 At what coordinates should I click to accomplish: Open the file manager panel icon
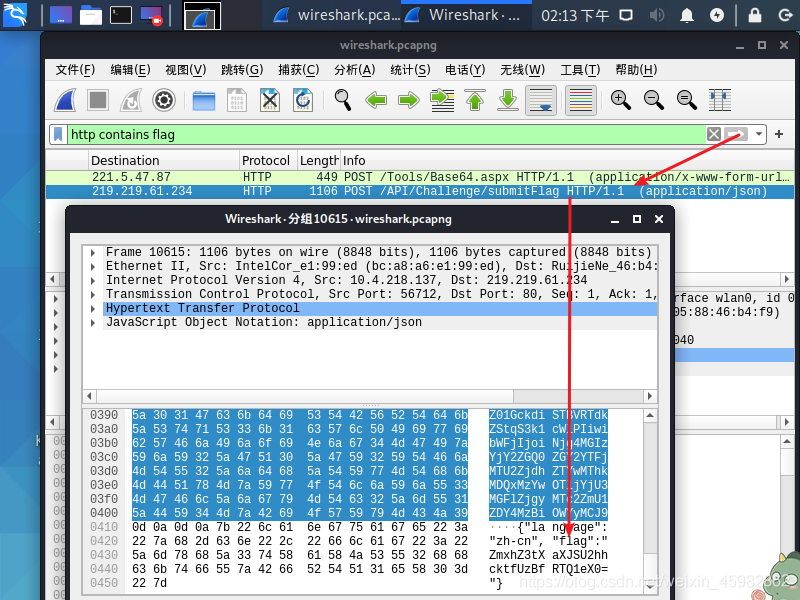coord(91,15)
